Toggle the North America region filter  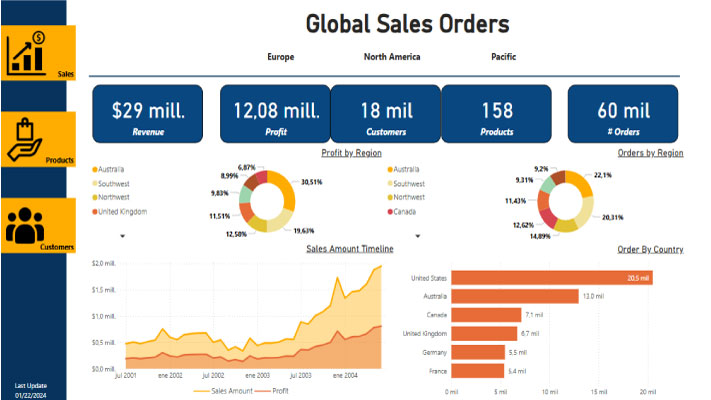pos(392,57)
